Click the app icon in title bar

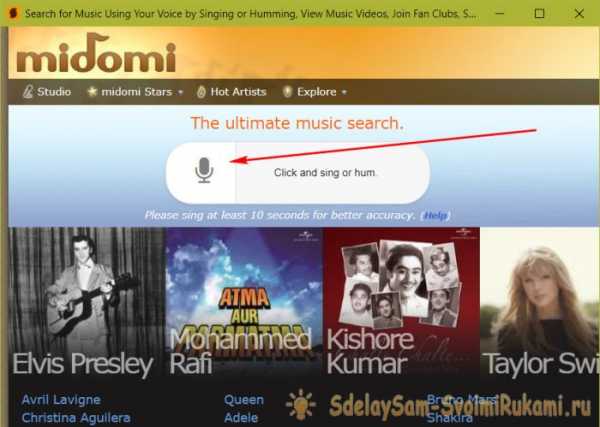[13, 13]
